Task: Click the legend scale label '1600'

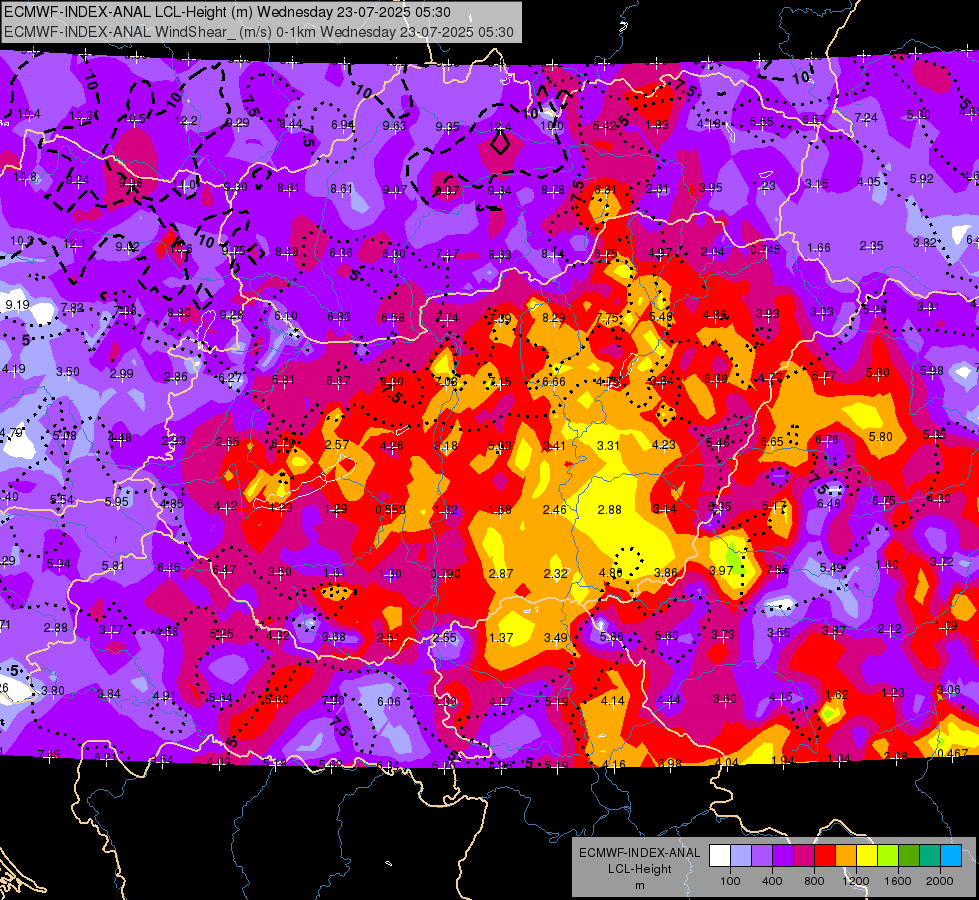Action: click(x=898, y=881)
